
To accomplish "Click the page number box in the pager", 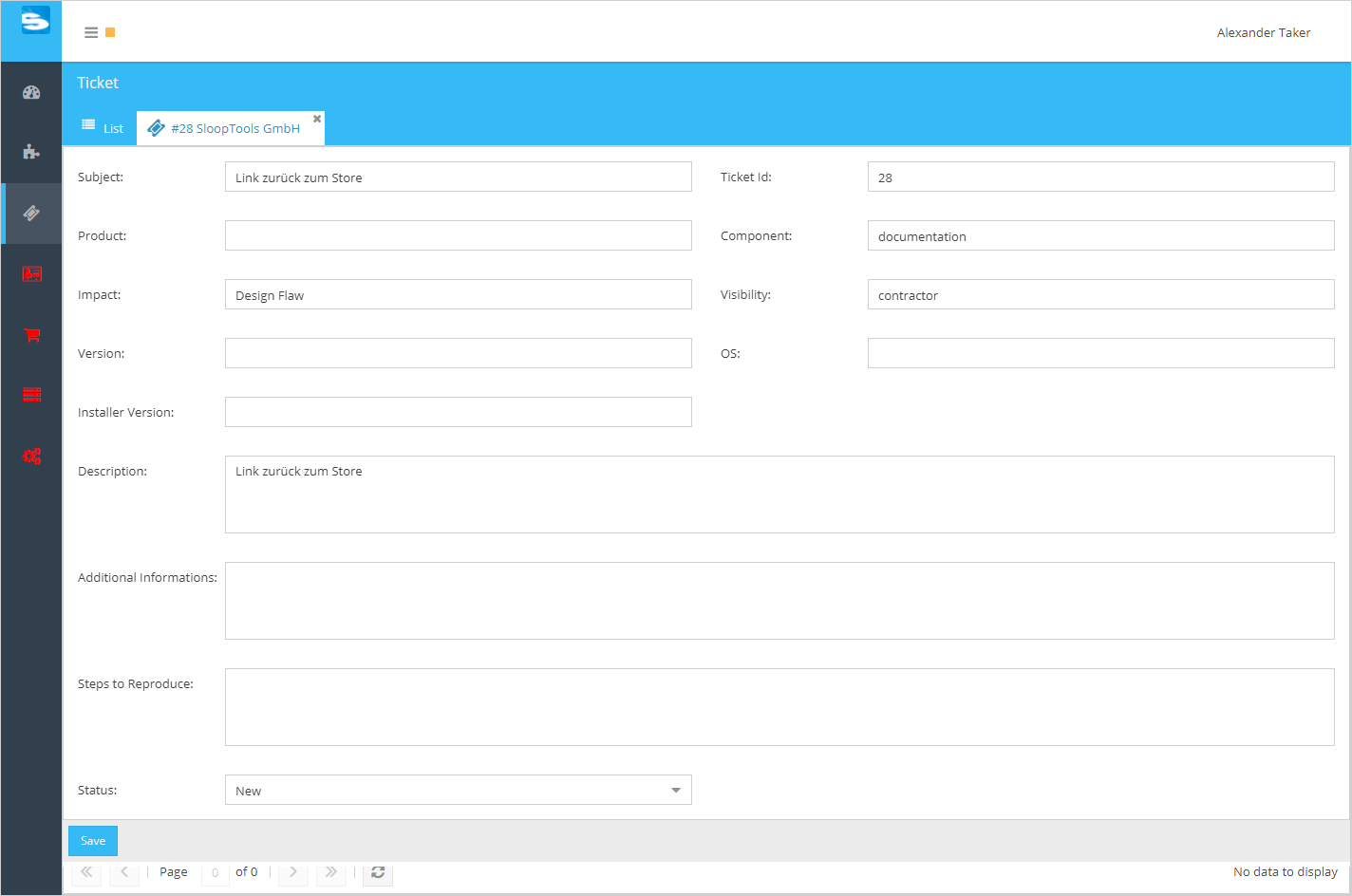I will point(216,872).
